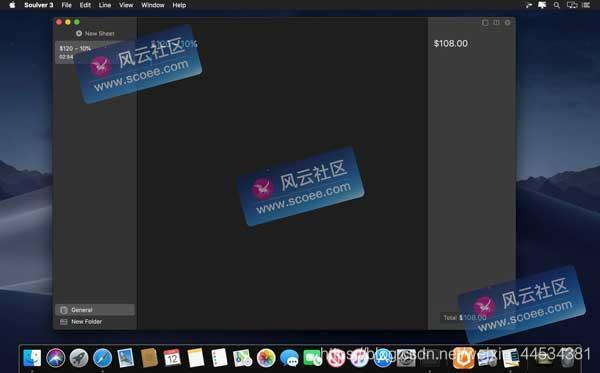The image size is (600, 373).
Task: Open Photos from the Dock
Action: 266,358
